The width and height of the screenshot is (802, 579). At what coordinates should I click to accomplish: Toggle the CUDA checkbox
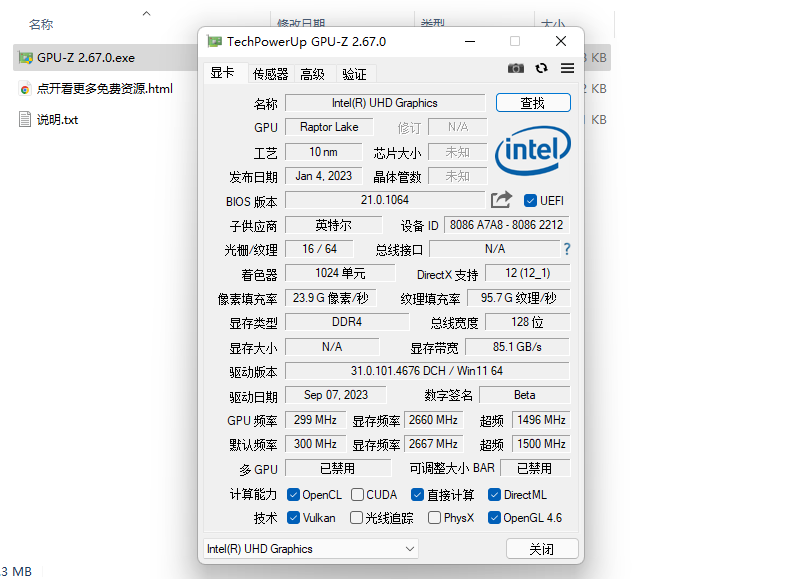(x=358, y=495)
